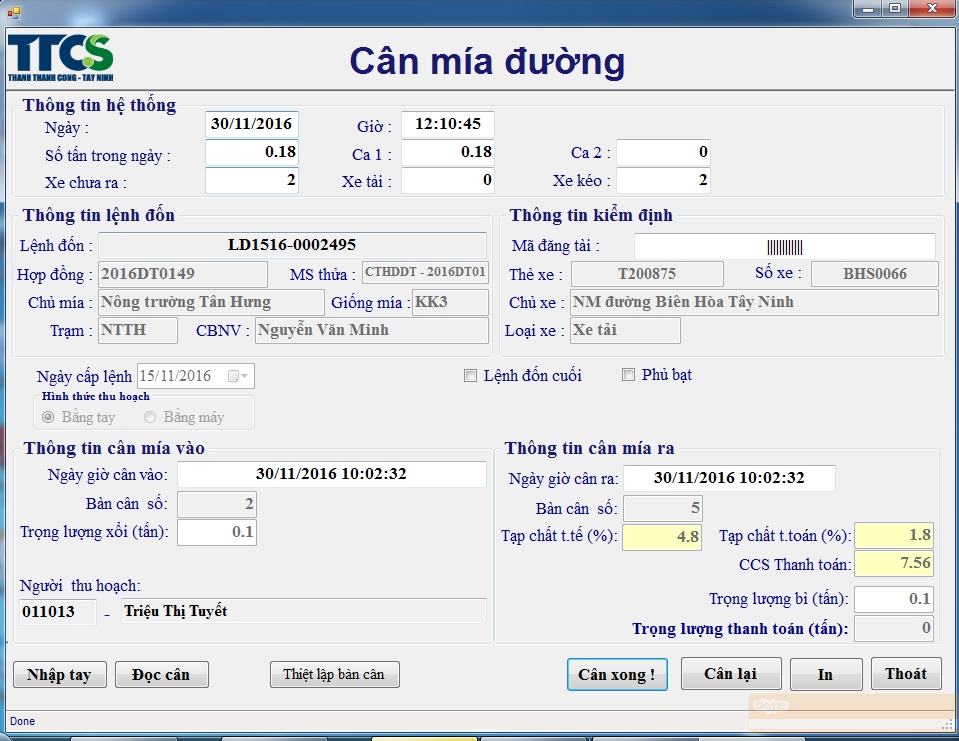Click the Trọng lượng bì (tấn) field

(x=894, y=599)
